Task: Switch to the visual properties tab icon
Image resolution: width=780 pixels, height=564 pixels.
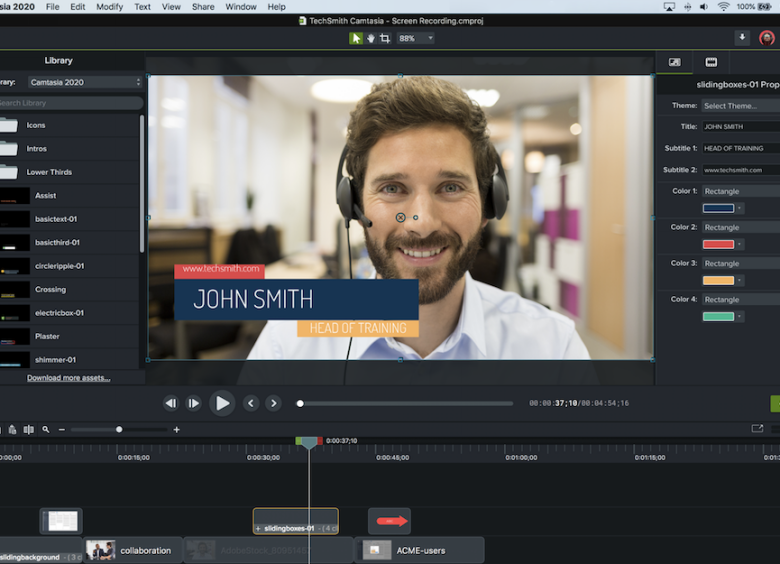Action: 675,62
